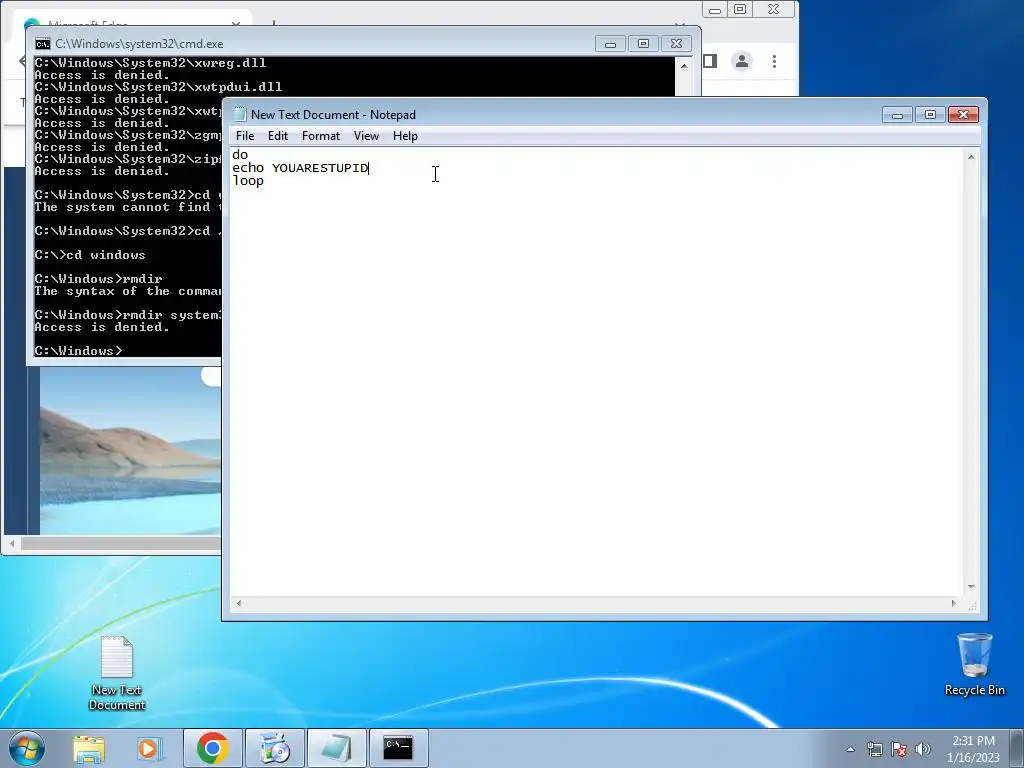Click Notepad horizontal scrollbar right arrow
Image resolution: width=1024 pixels, height=768 pixels.
(953, 603)
